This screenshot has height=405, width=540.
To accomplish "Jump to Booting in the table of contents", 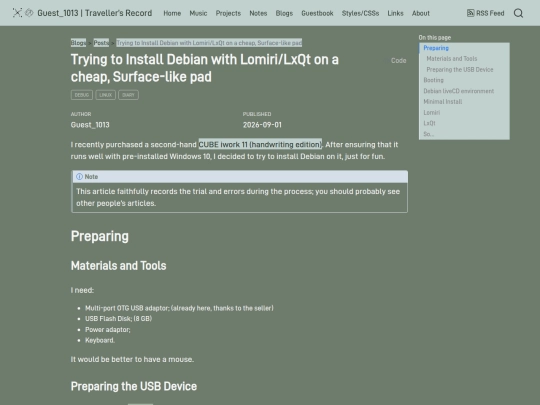I will coord(434,80).
